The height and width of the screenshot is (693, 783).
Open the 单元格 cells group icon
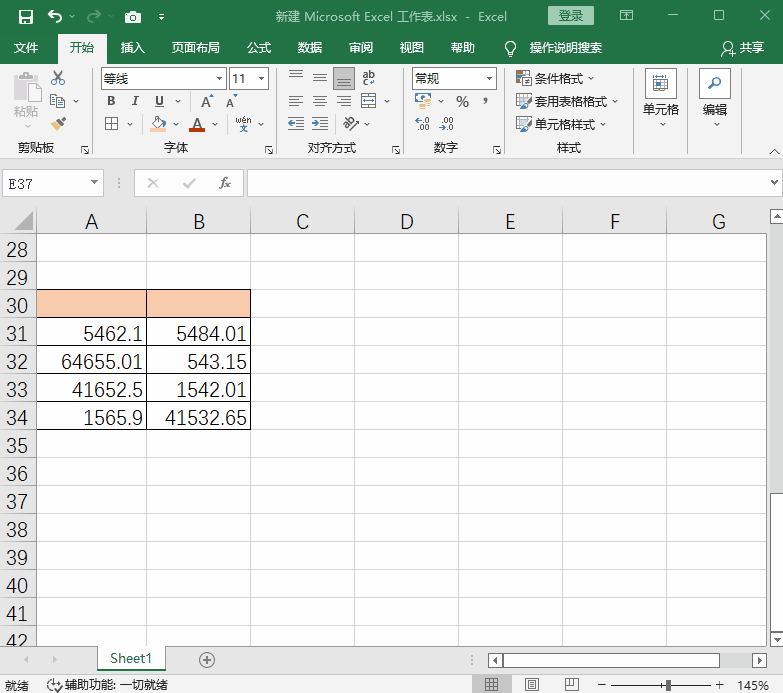pos(661,83)
